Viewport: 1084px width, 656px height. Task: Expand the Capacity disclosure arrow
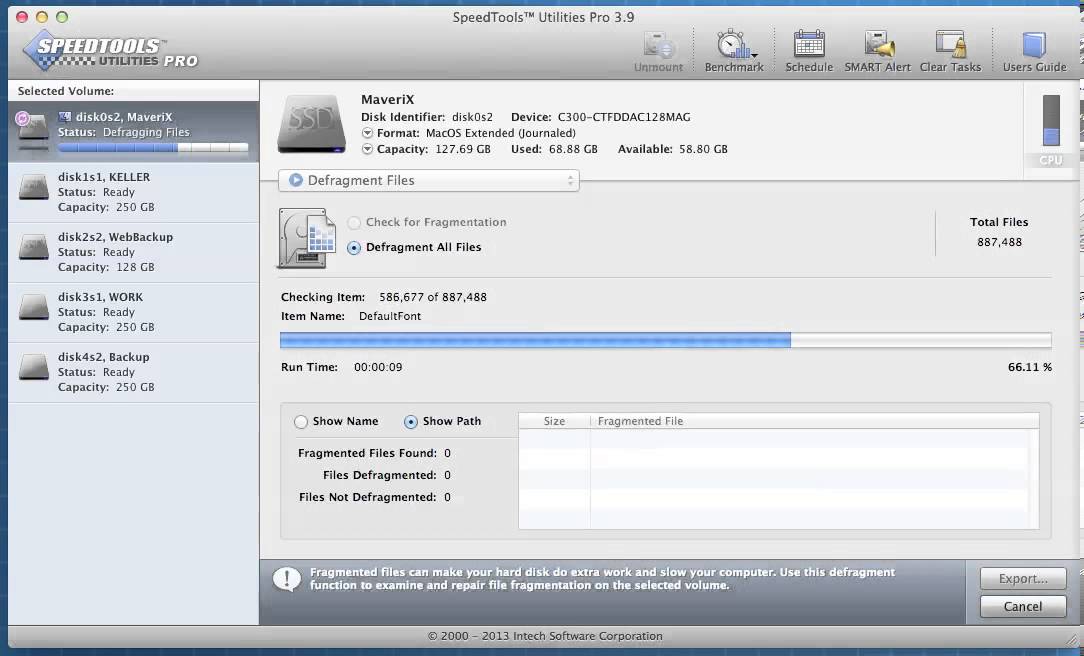(x=367, y=149)
